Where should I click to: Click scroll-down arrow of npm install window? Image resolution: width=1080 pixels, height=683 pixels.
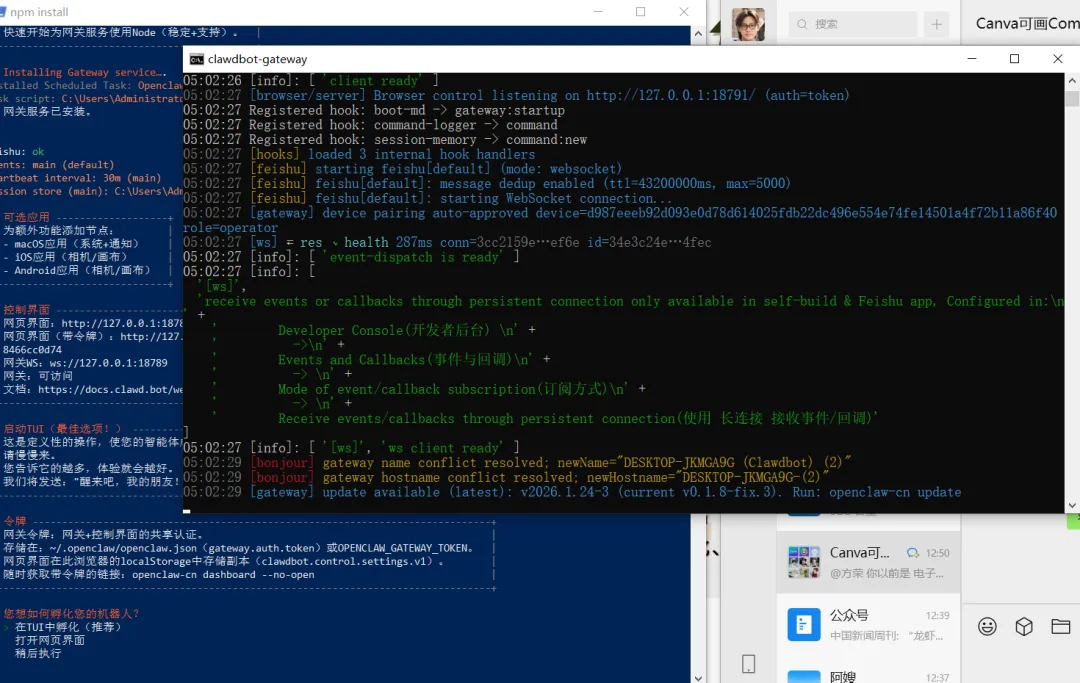point(698,677)
